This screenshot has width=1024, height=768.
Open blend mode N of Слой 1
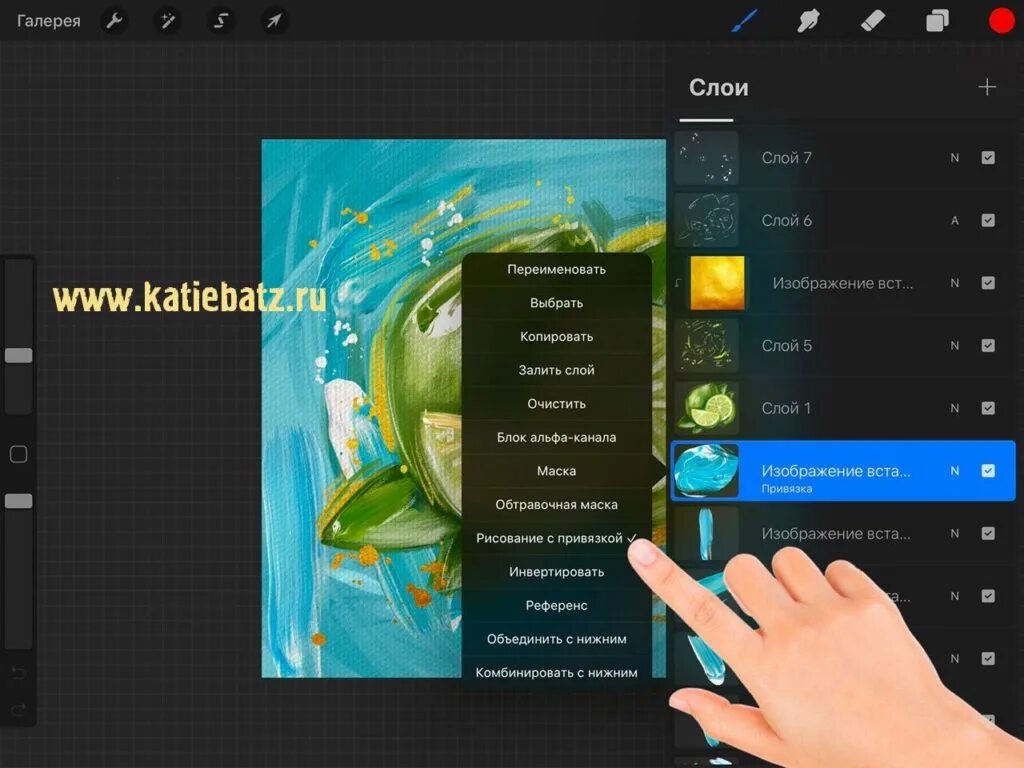pos(955,408)
